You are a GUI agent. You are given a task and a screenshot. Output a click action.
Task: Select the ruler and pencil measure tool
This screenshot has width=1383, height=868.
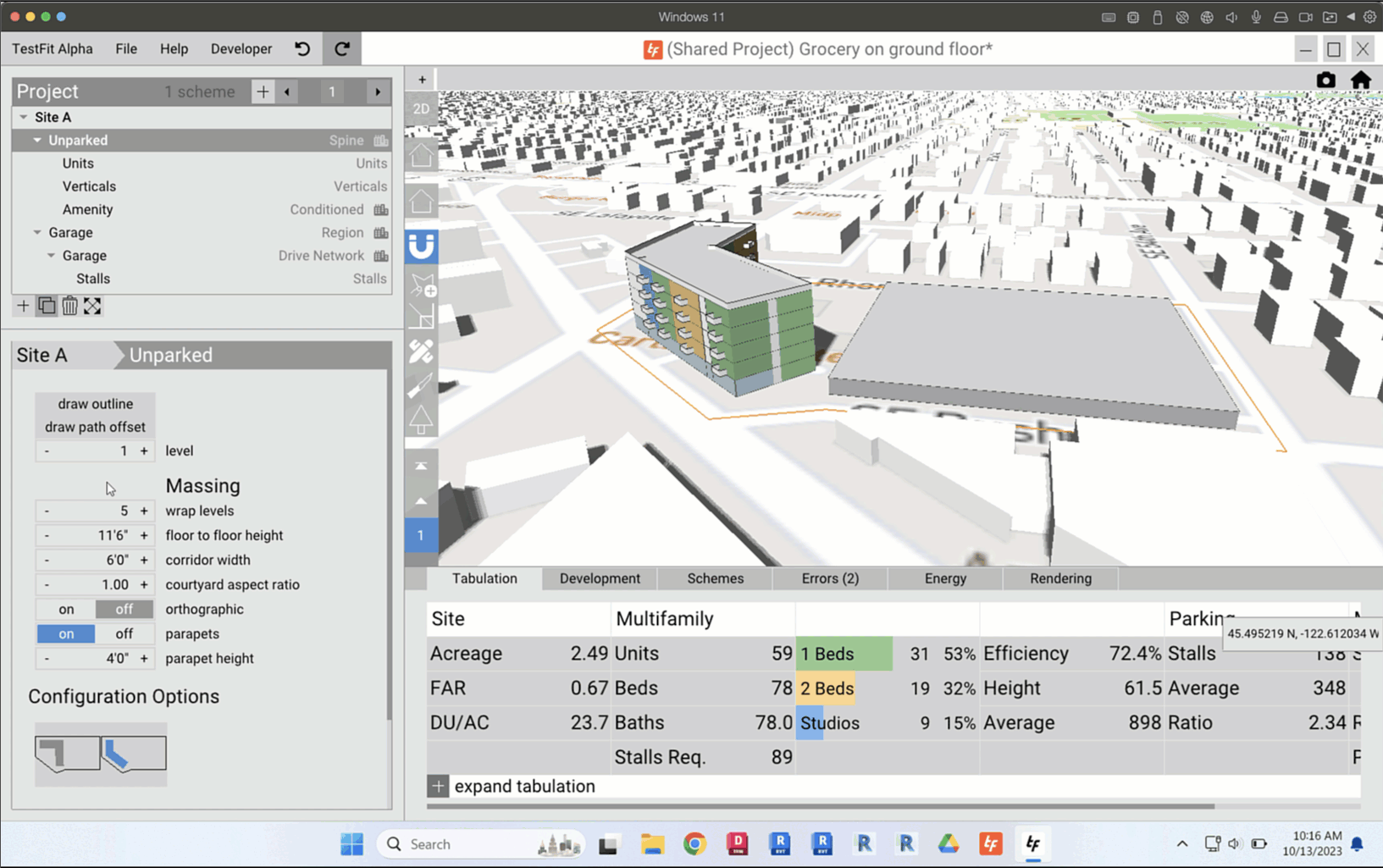[421, 351]
